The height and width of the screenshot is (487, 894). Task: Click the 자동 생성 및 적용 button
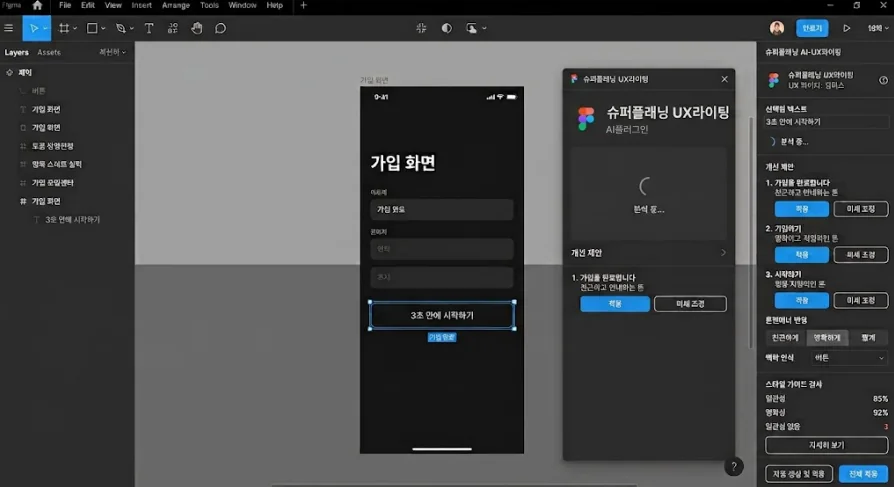point(798,474)
